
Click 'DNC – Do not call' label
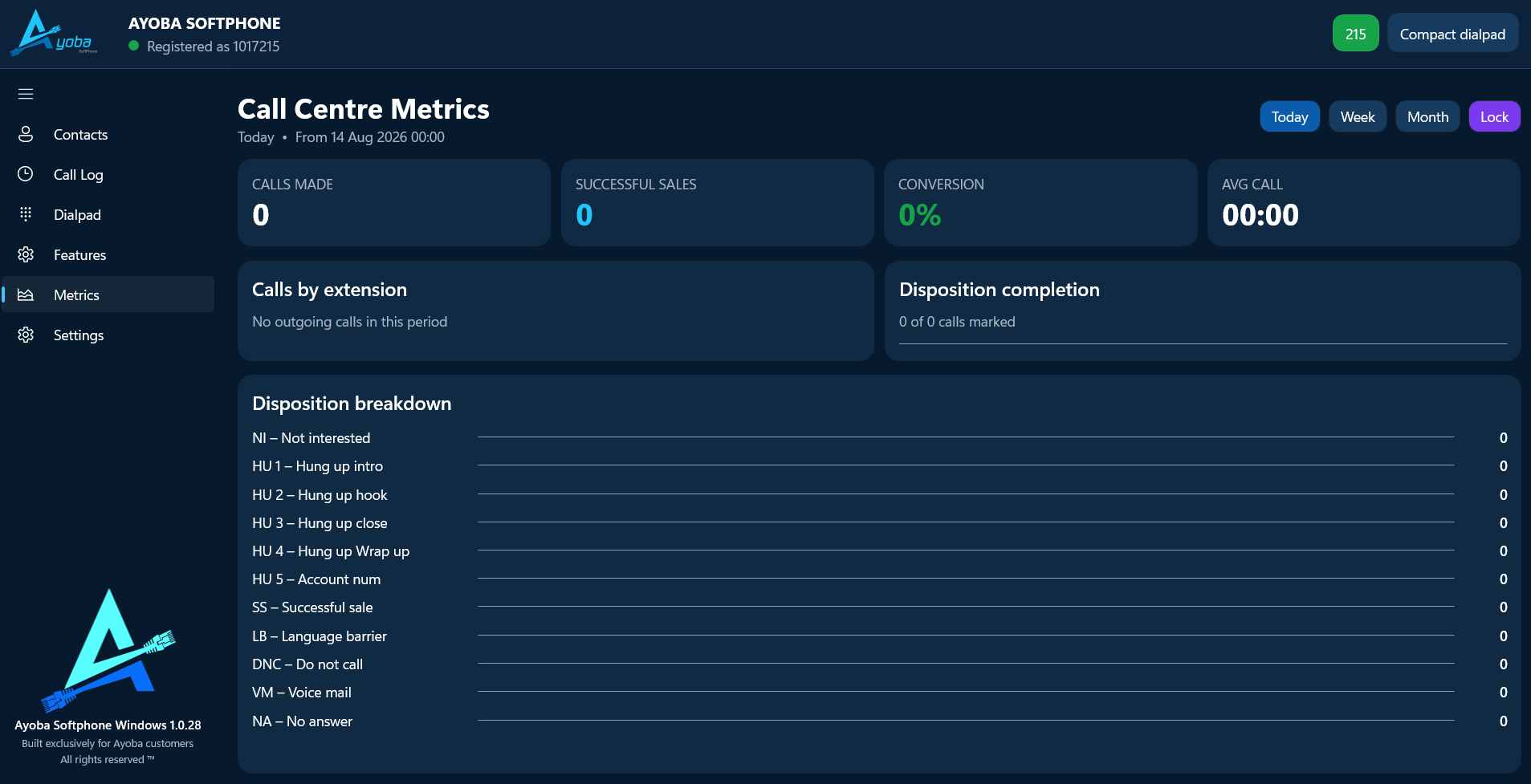tap(307, 664)
